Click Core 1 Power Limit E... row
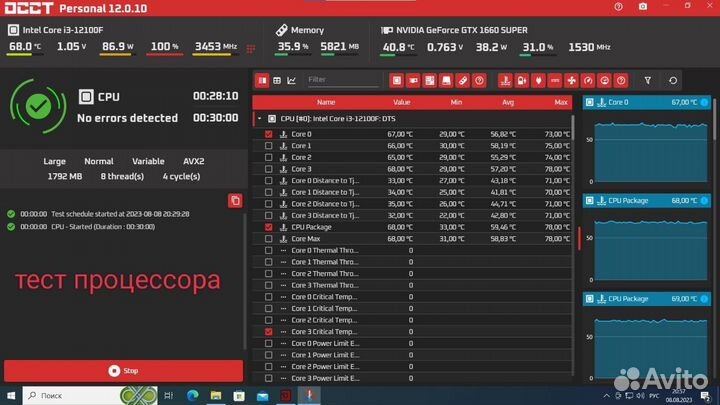 (412, 355)
